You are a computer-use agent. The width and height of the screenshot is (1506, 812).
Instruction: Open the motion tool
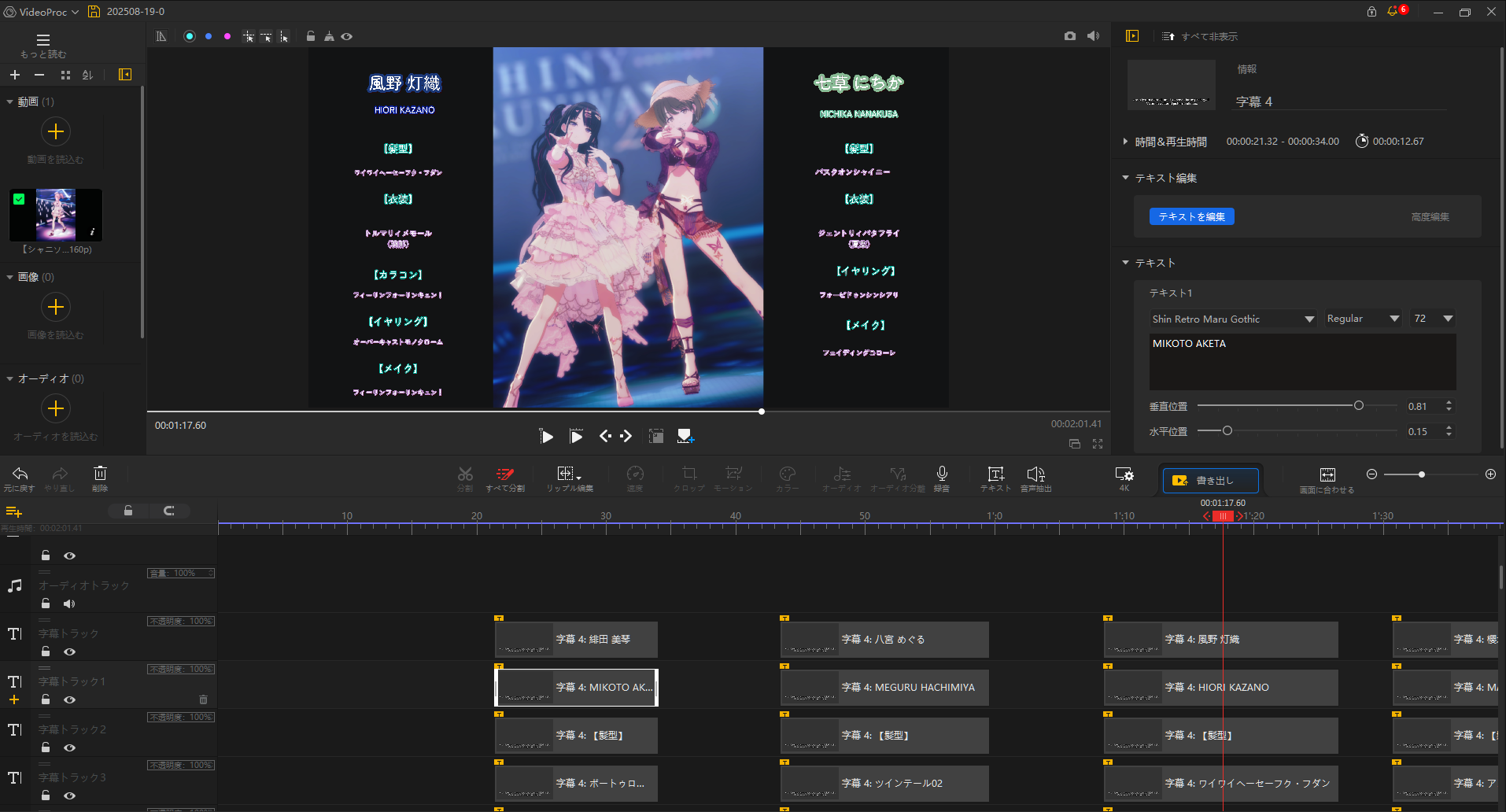tap(733, 474)
